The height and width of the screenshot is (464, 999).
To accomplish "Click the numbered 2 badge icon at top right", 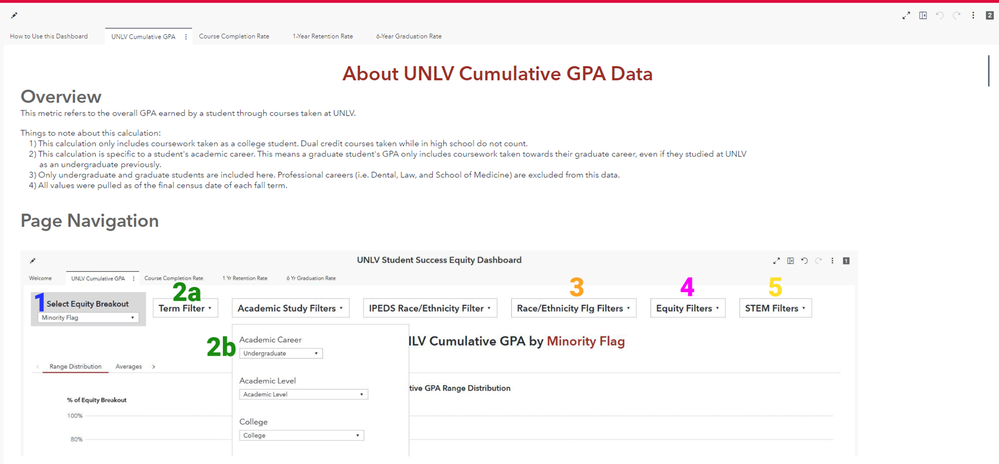I will click(989, 15).
